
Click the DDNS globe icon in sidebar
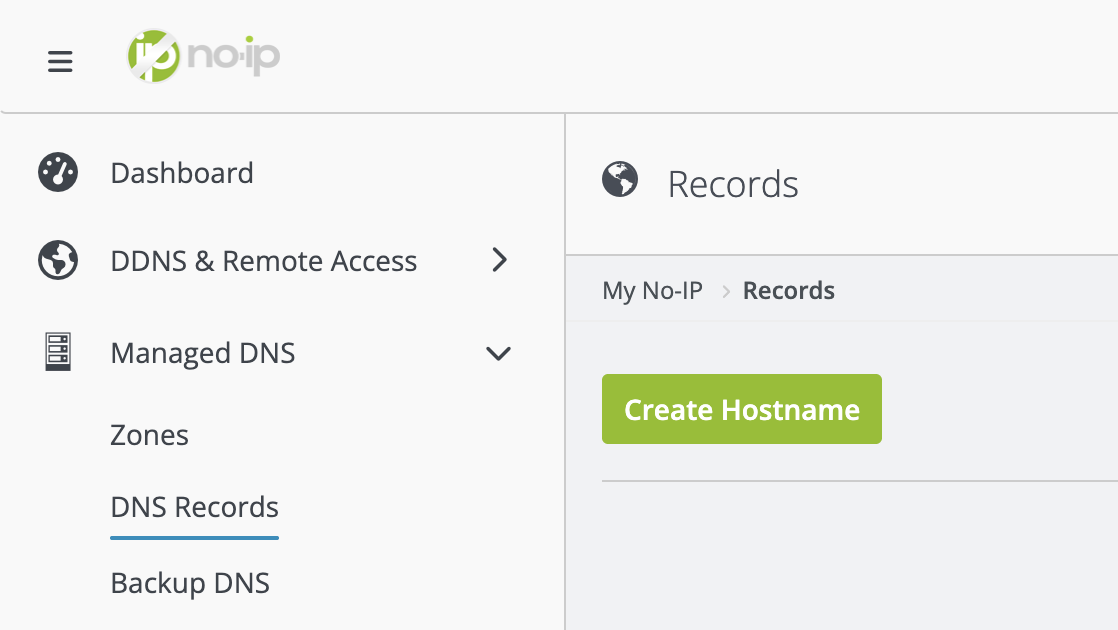(58, 261)
